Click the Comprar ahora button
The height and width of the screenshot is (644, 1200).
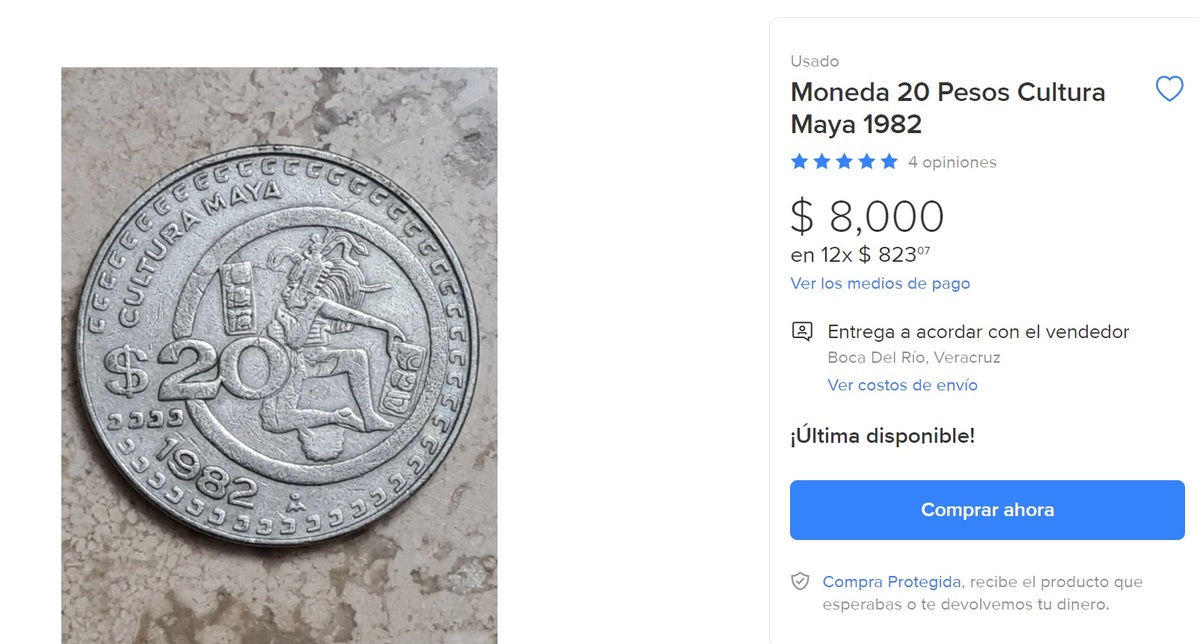(987, 510)
